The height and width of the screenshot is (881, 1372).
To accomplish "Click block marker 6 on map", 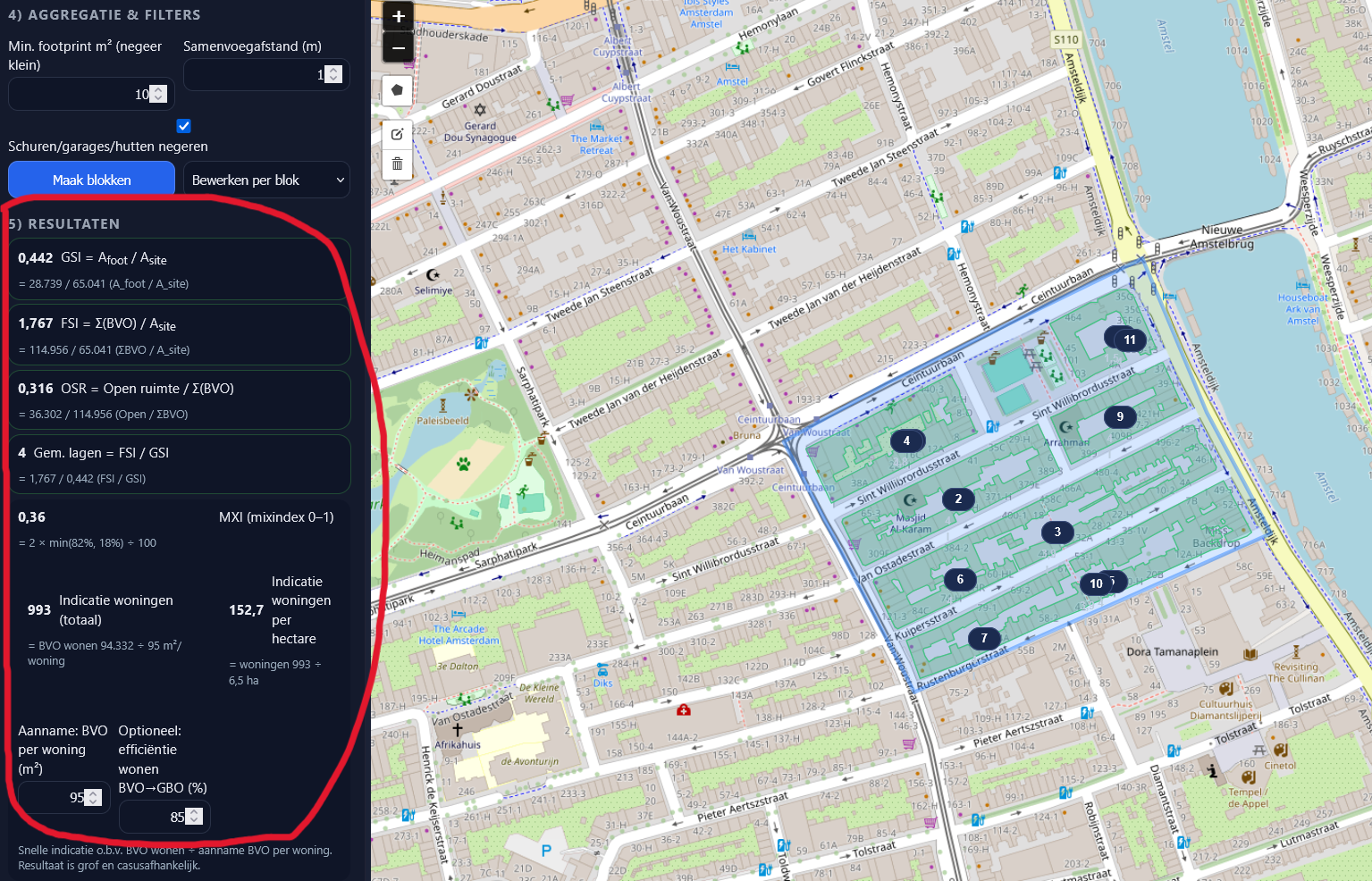I will click(x=960, y=579).
